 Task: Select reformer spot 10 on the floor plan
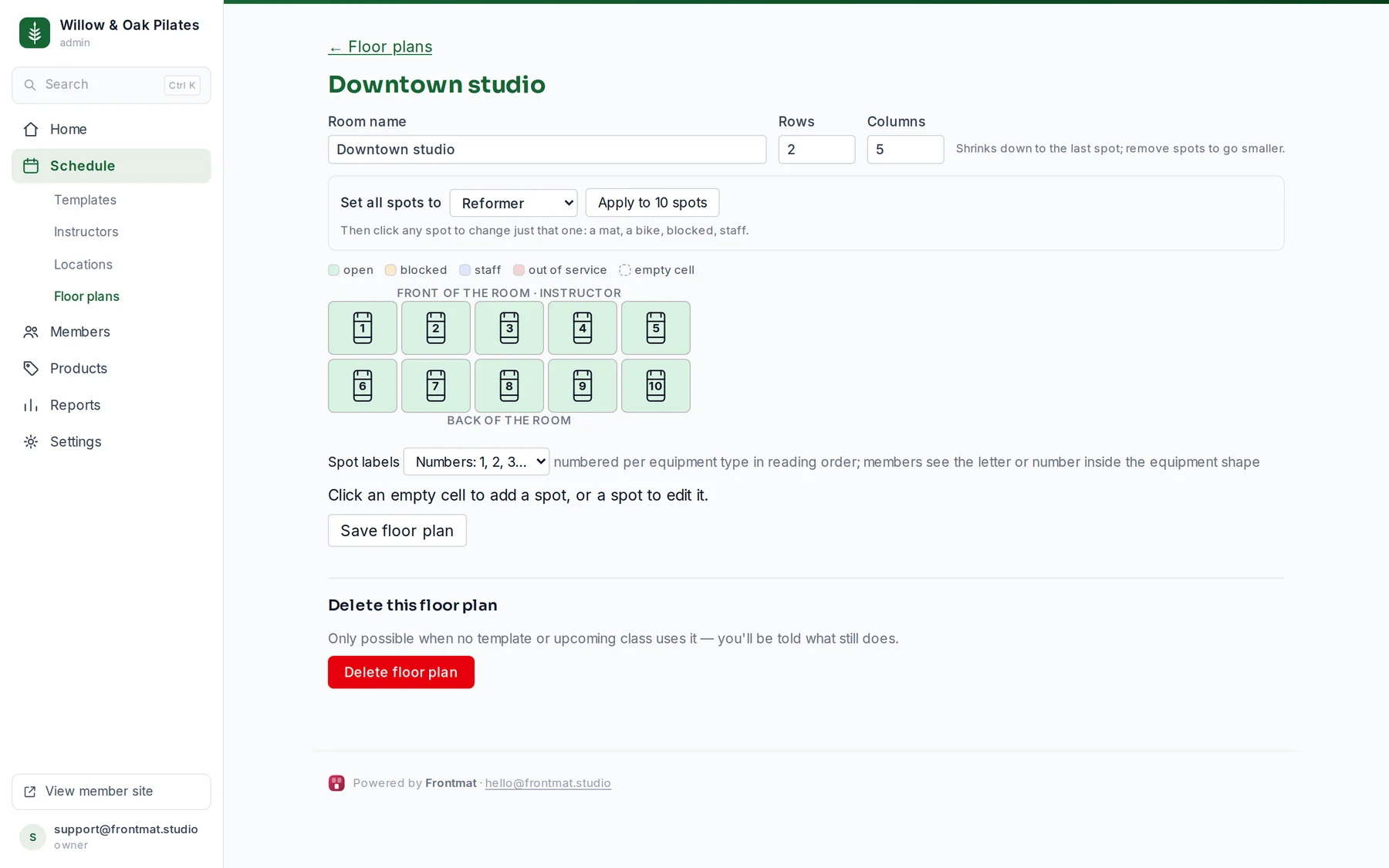pos(656,386)
